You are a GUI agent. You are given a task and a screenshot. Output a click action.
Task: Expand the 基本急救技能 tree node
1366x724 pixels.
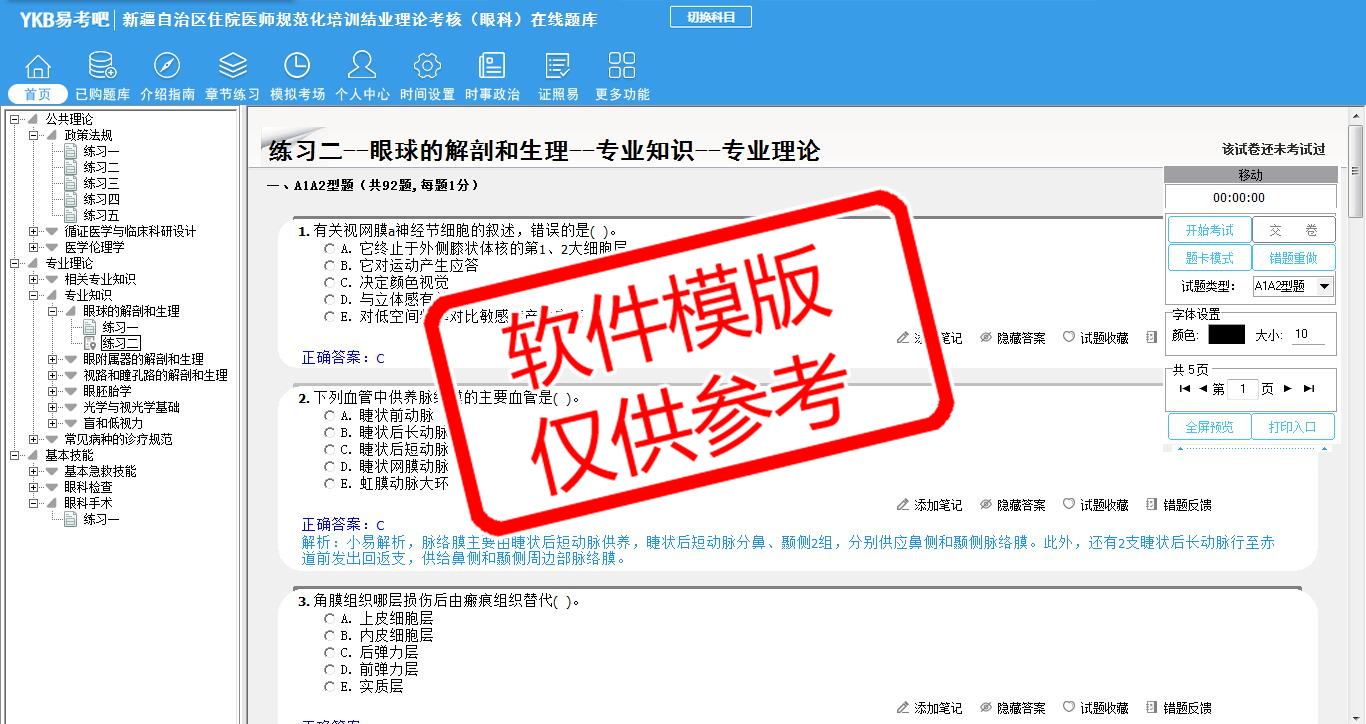pyautogui.click(x=34, y=471)
